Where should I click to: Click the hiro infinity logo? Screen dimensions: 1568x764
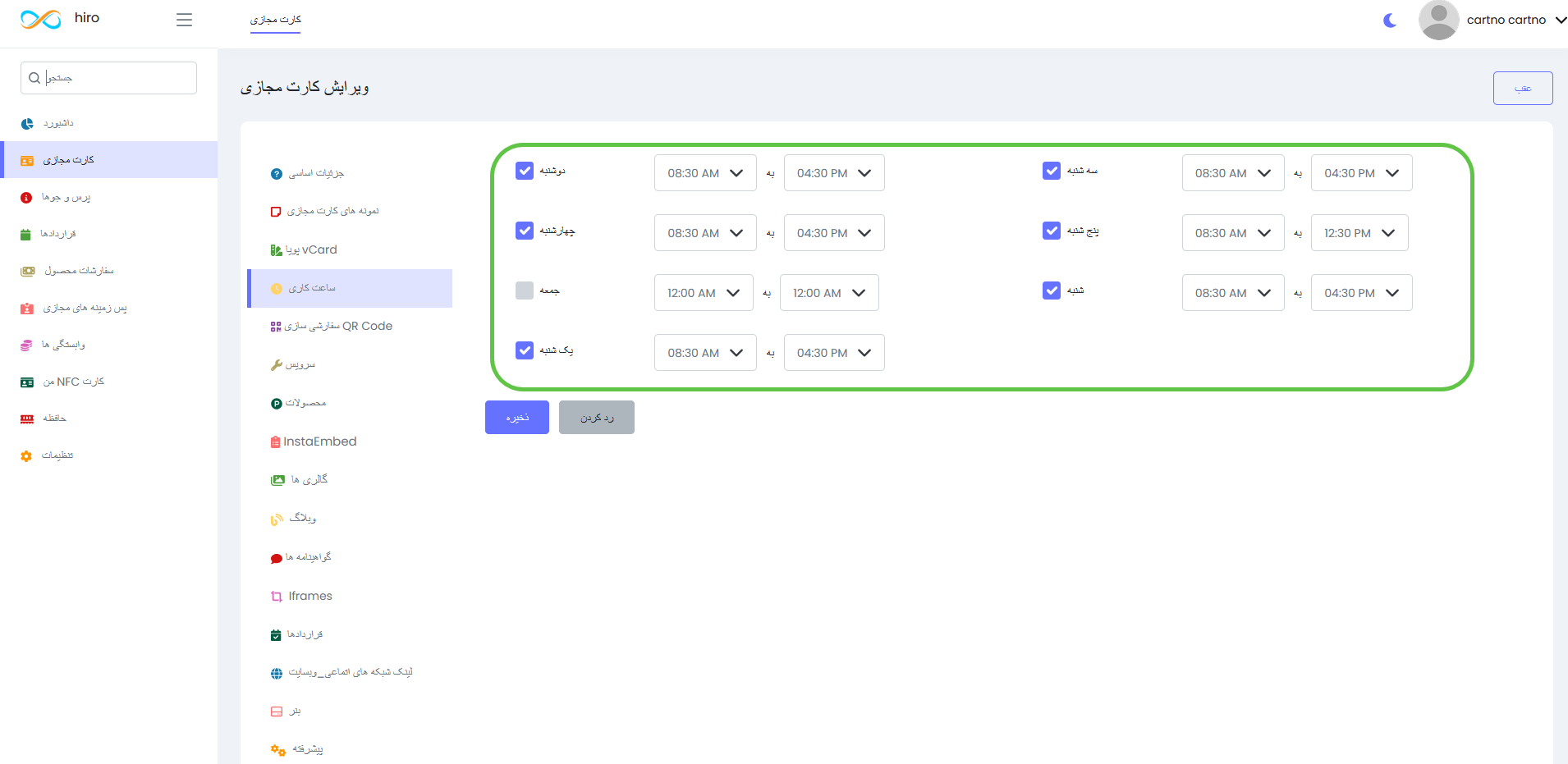41,20
